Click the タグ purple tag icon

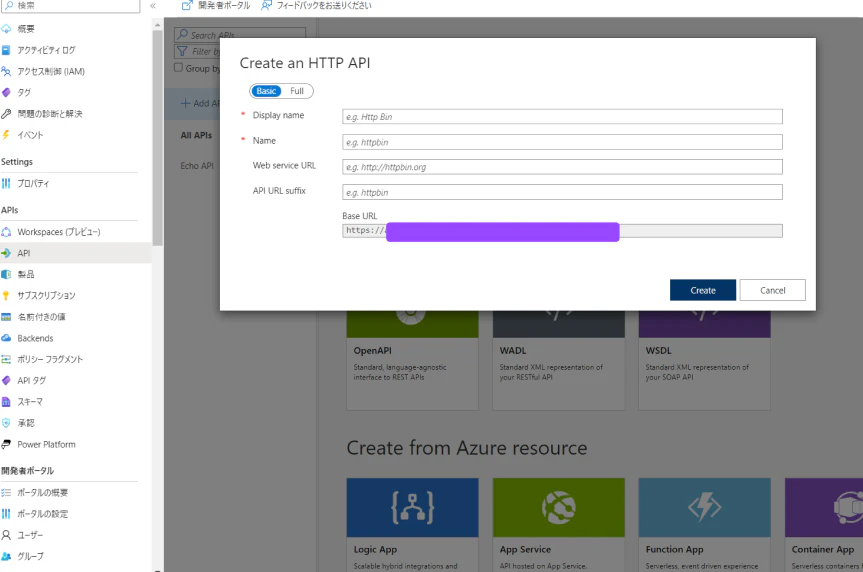tap(6, 92)
